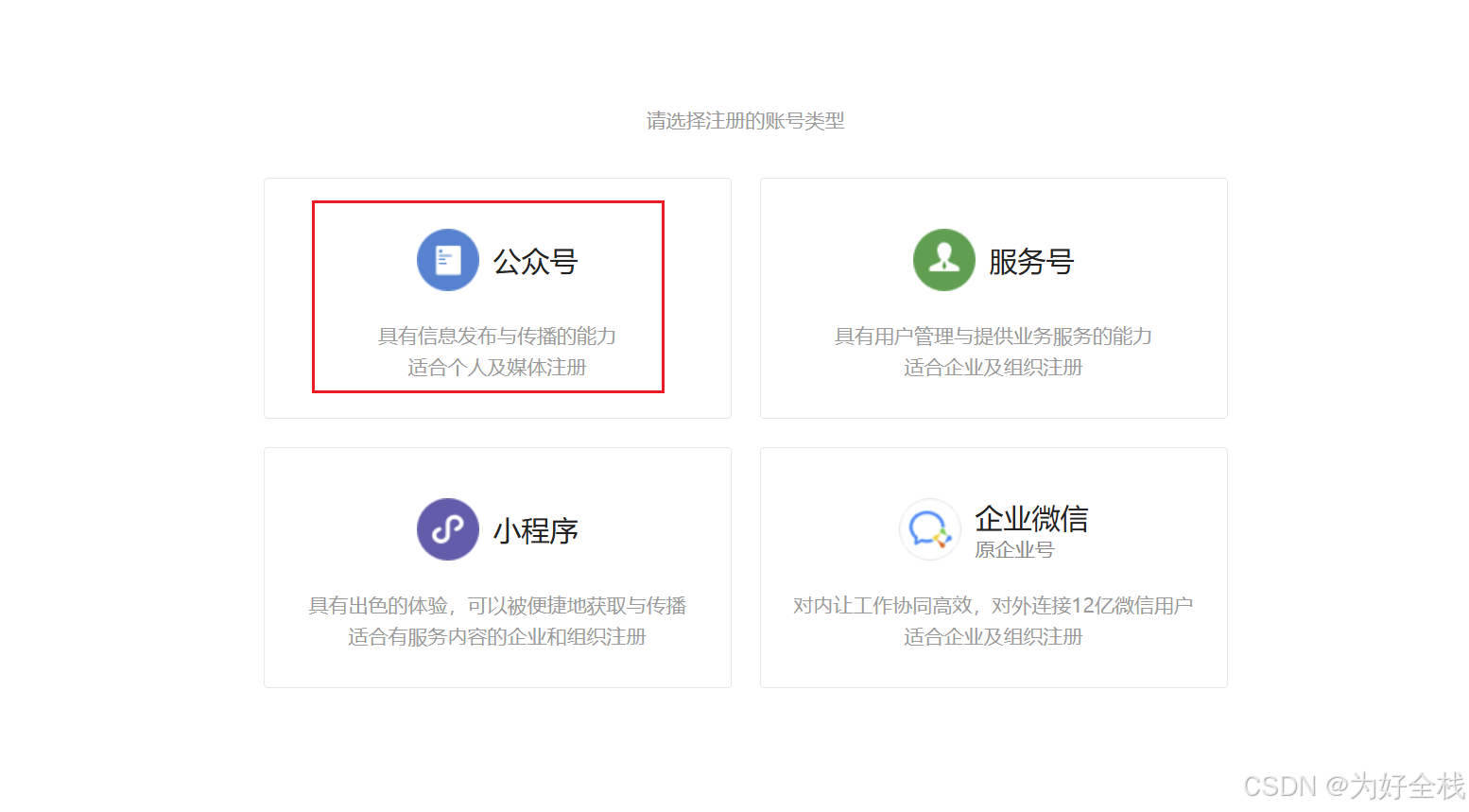The width and height of the screenshot is (1469, 812).
Task: Click text 适合个人及媒体注册
Action: pos(497,367)
